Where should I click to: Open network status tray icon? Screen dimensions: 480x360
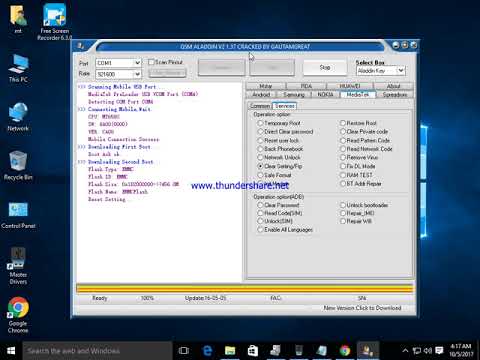tap(417, 350)
